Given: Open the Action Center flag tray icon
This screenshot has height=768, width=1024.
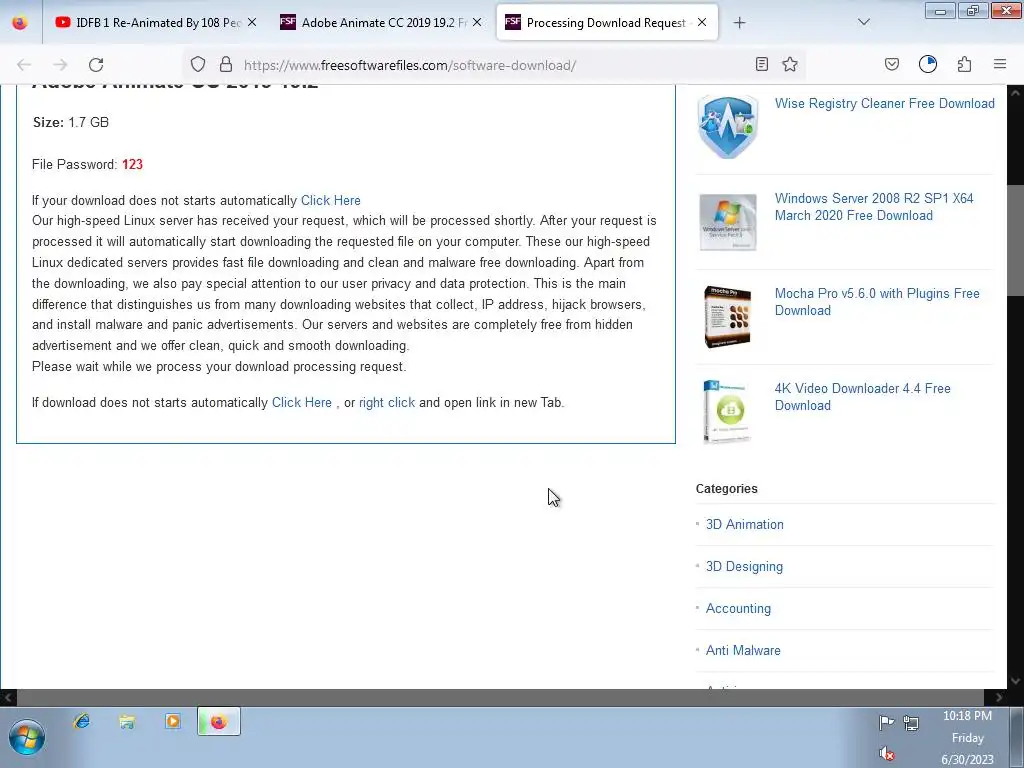Looking at the screenshot, I should pos(886,722).
